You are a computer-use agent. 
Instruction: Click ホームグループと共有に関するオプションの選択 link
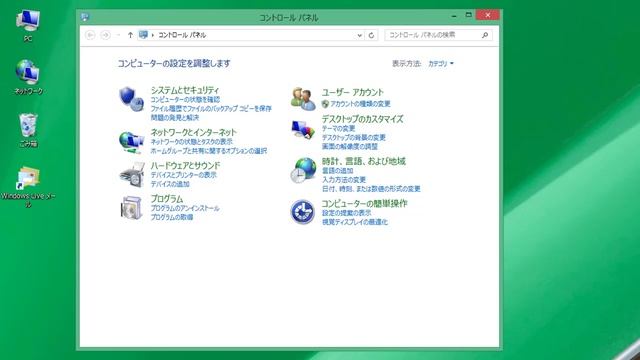(x=209, y=151)
